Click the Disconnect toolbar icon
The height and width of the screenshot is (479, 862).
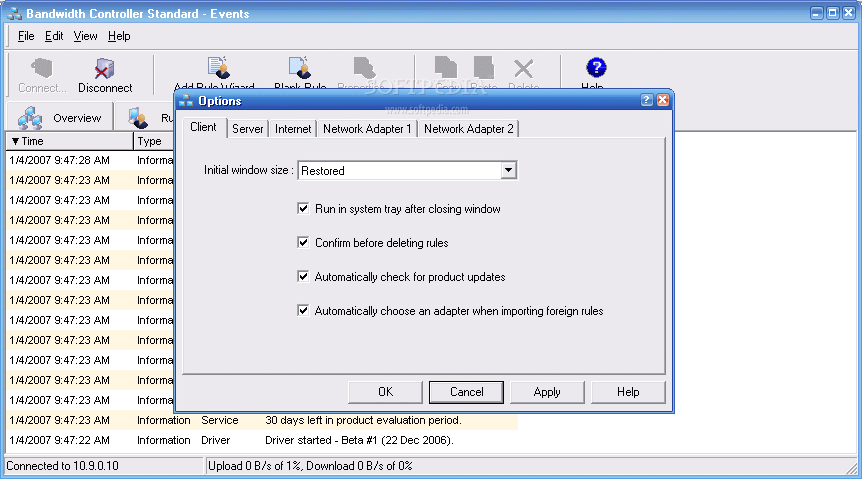tap(104, 69)
